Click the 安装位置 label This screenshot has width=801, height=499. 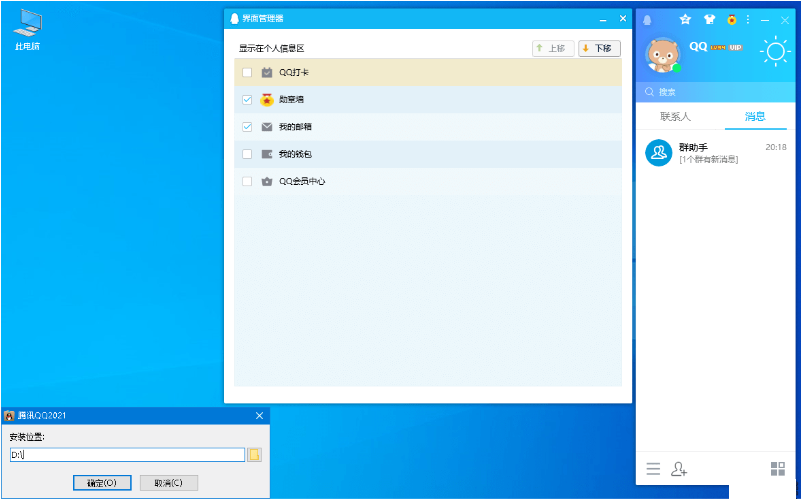(27, 437)
